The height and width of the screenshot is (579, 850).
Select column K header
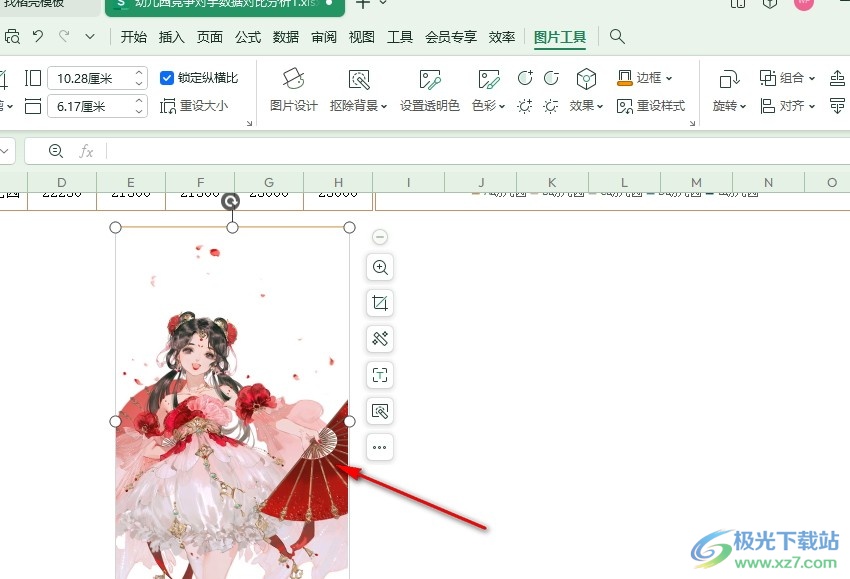552,183
